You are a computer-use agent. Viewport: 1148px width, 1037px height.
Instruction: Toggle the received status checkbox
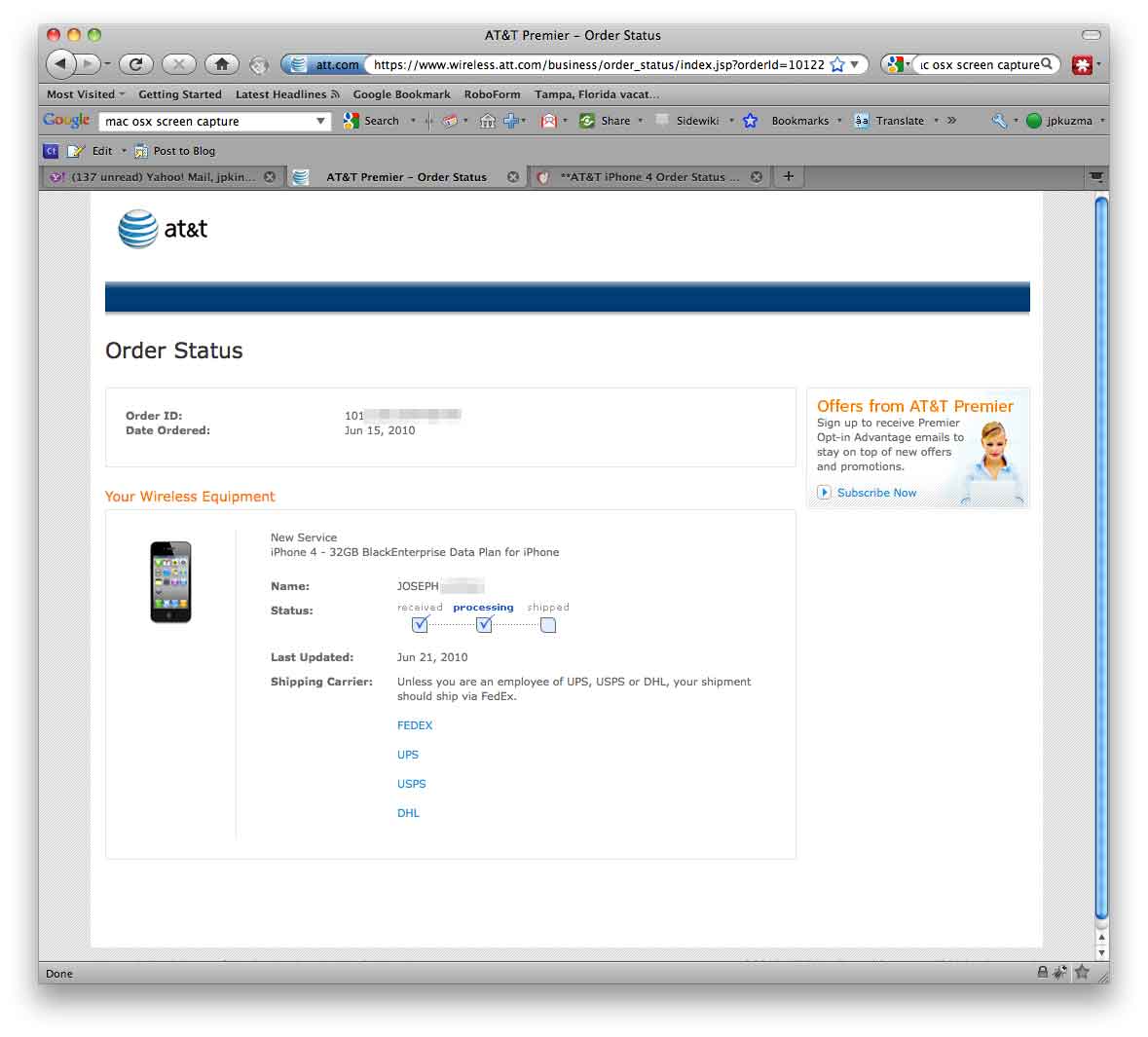point(420,625)
